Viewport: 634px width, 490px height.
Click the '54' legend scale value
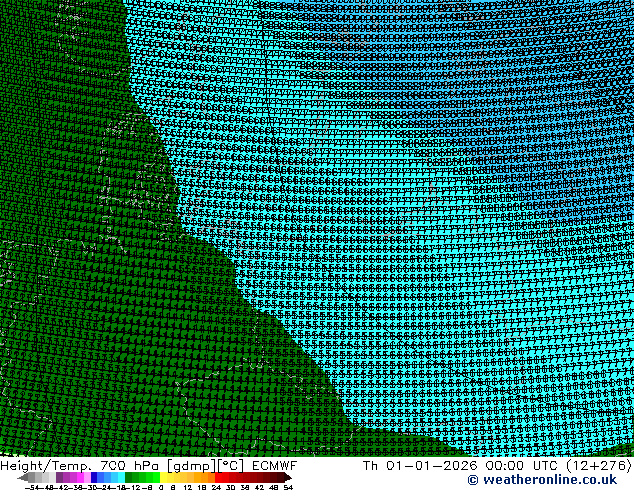point(288,487)
